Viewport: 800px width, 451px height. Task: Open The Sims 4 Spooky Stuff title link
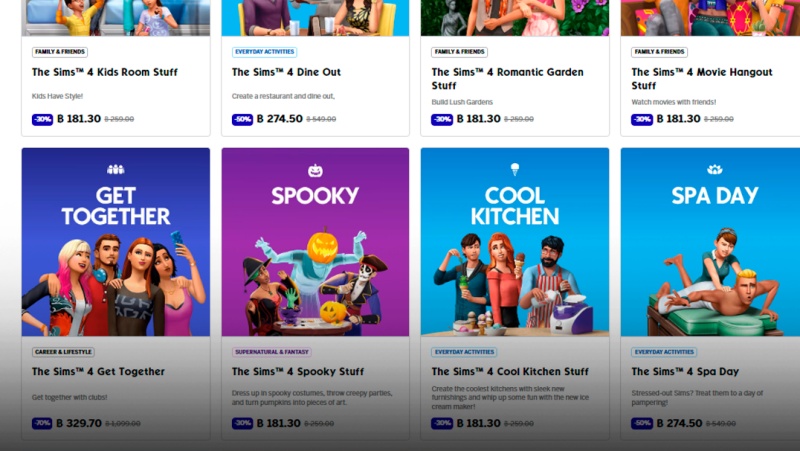tap(298, 371)
